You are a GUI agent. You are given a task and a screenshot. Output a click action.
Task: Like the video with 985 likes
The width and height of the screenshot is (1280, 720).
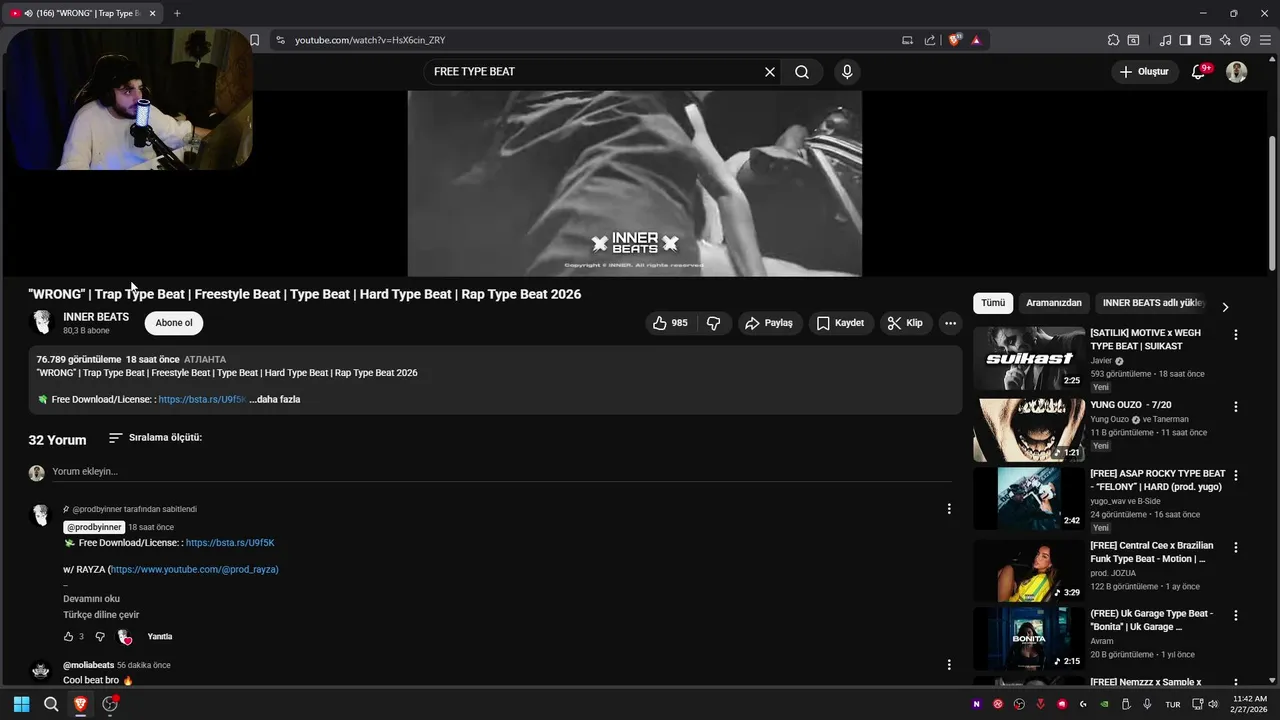pos(670,323)
